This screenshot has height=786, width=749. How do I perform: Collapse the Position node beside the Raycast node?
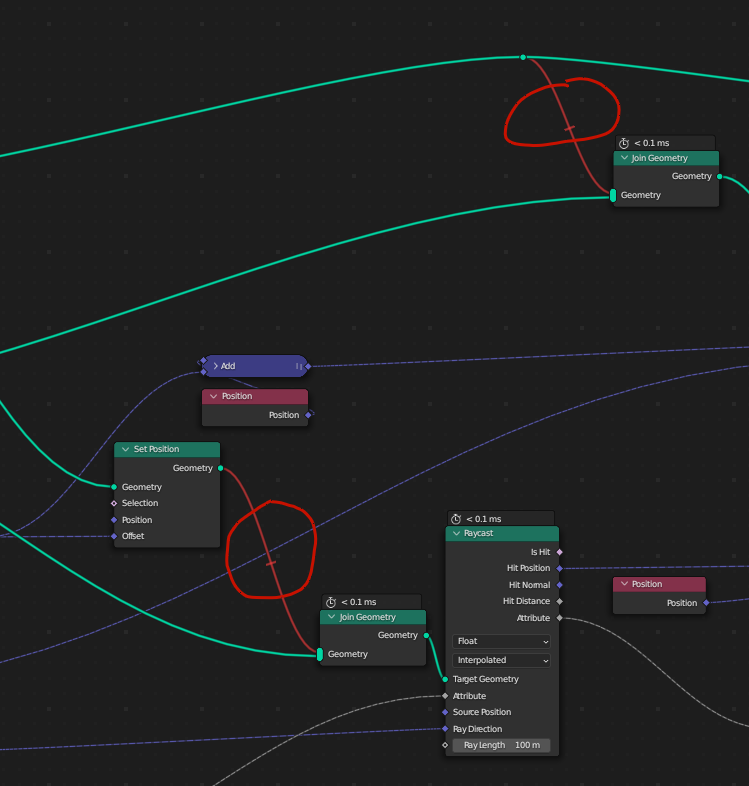point(624,584)
